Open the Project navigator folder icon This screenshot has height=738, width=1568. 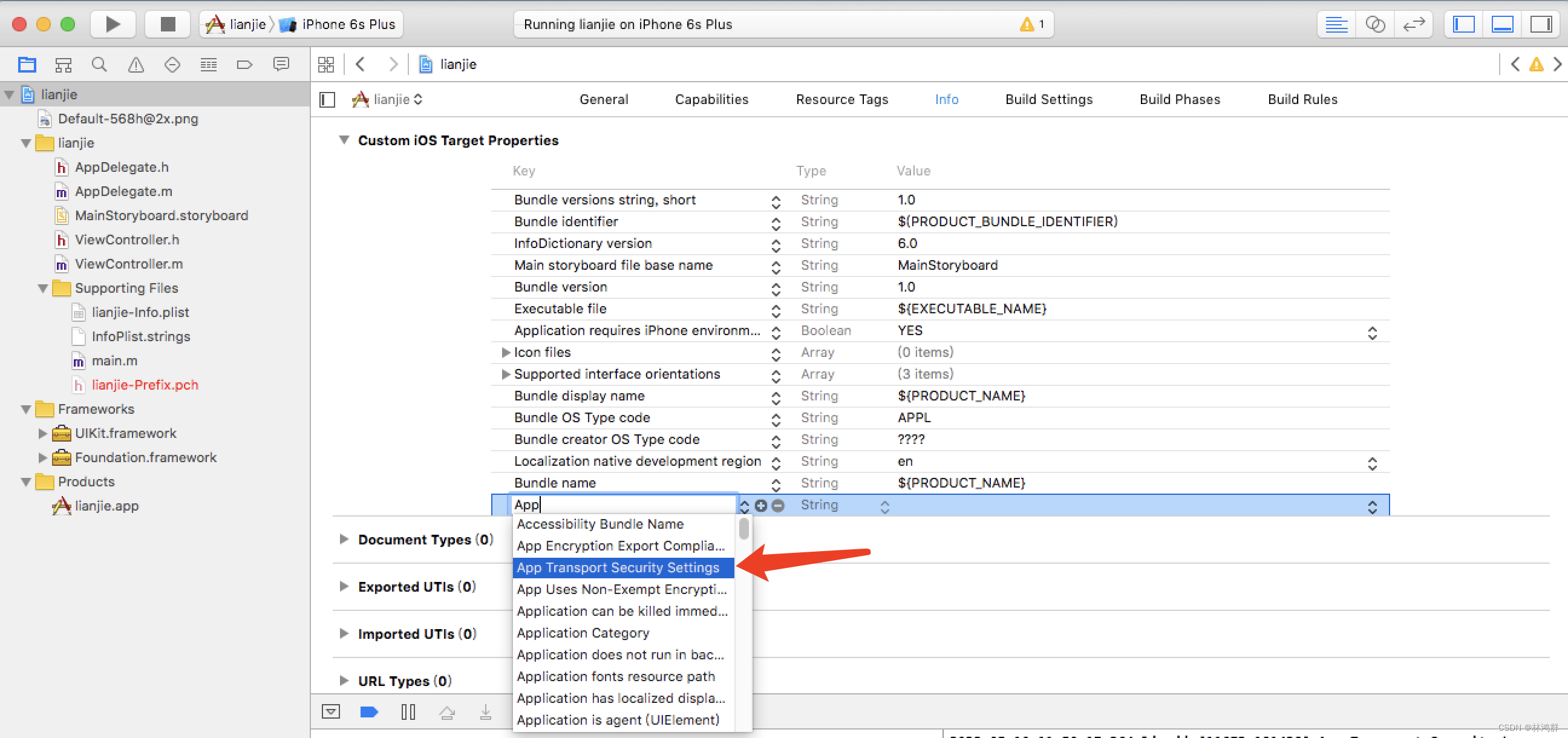(27, 65)
